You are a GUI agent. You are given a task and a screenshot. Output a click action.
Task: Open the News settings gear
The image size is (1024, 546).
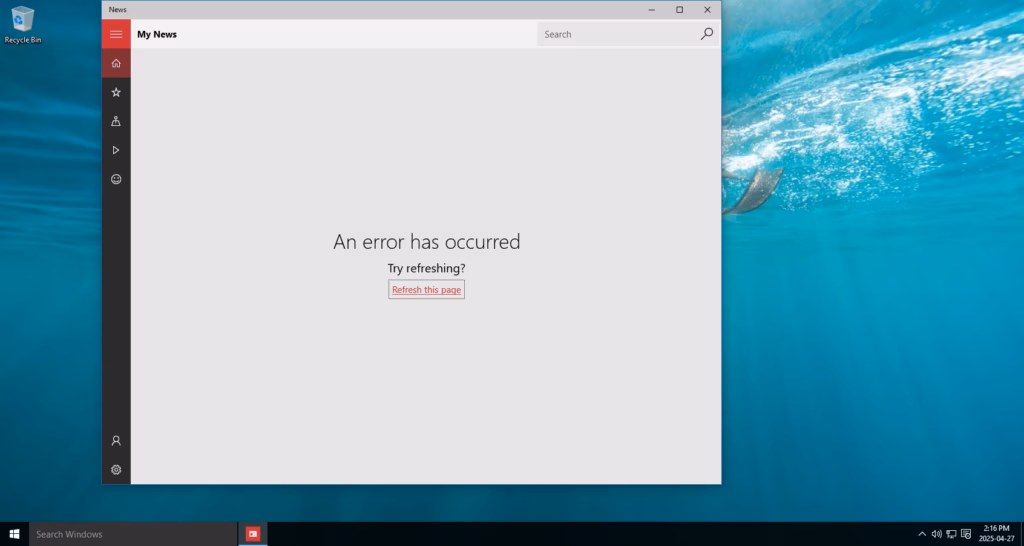pos(116,470)
